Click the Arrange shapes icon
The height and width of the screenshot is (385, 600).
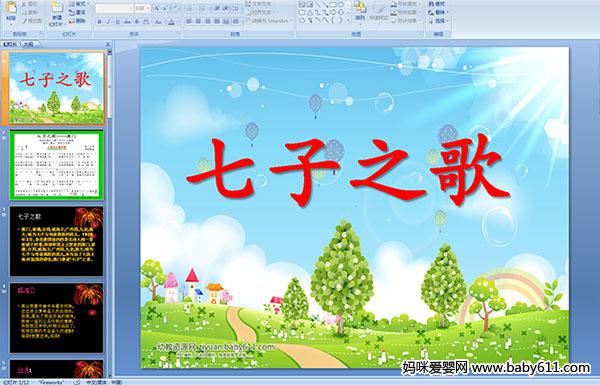[360, 12]
